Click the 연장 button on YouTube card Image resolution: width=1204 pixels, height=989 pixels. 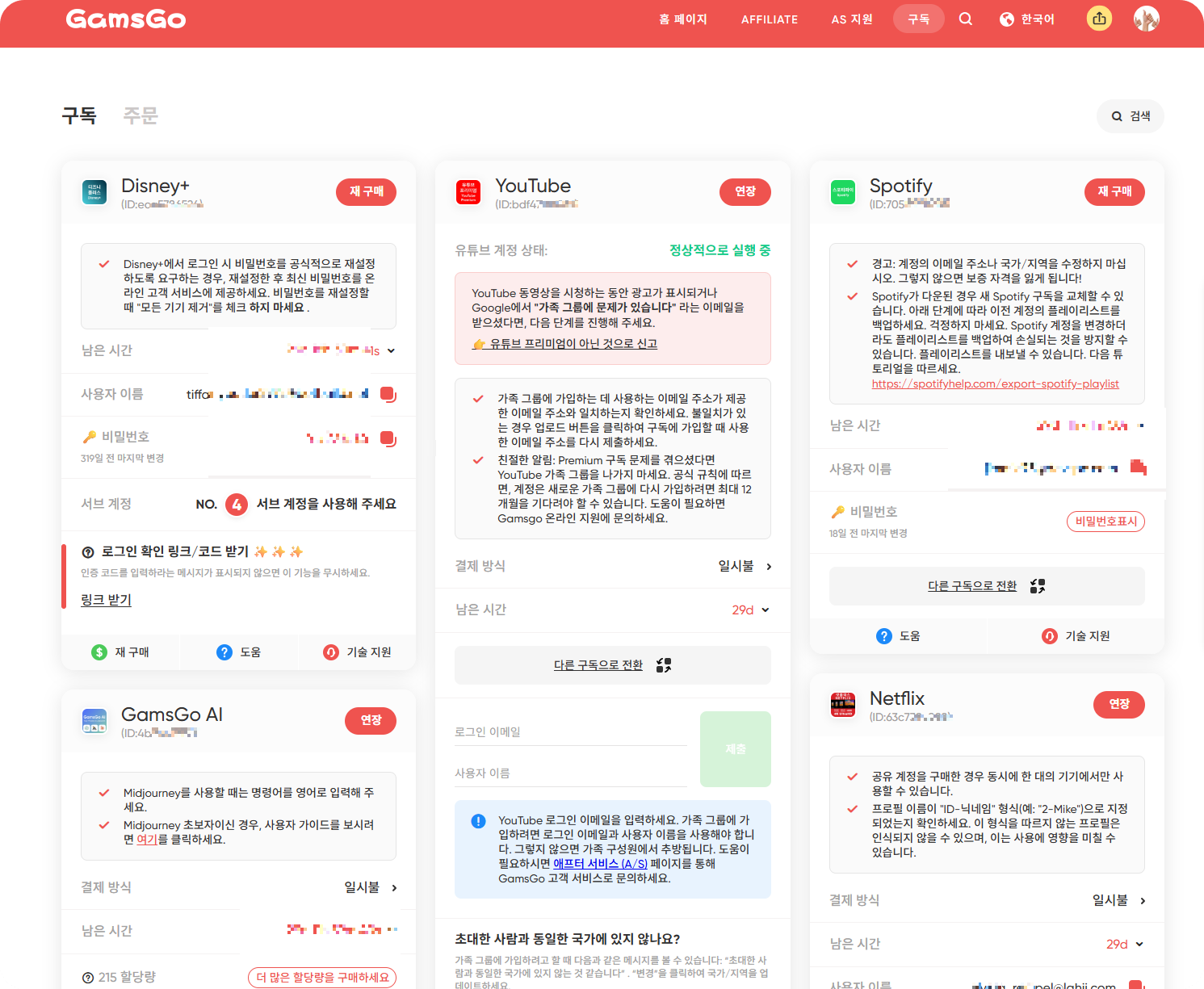[745, 191]
